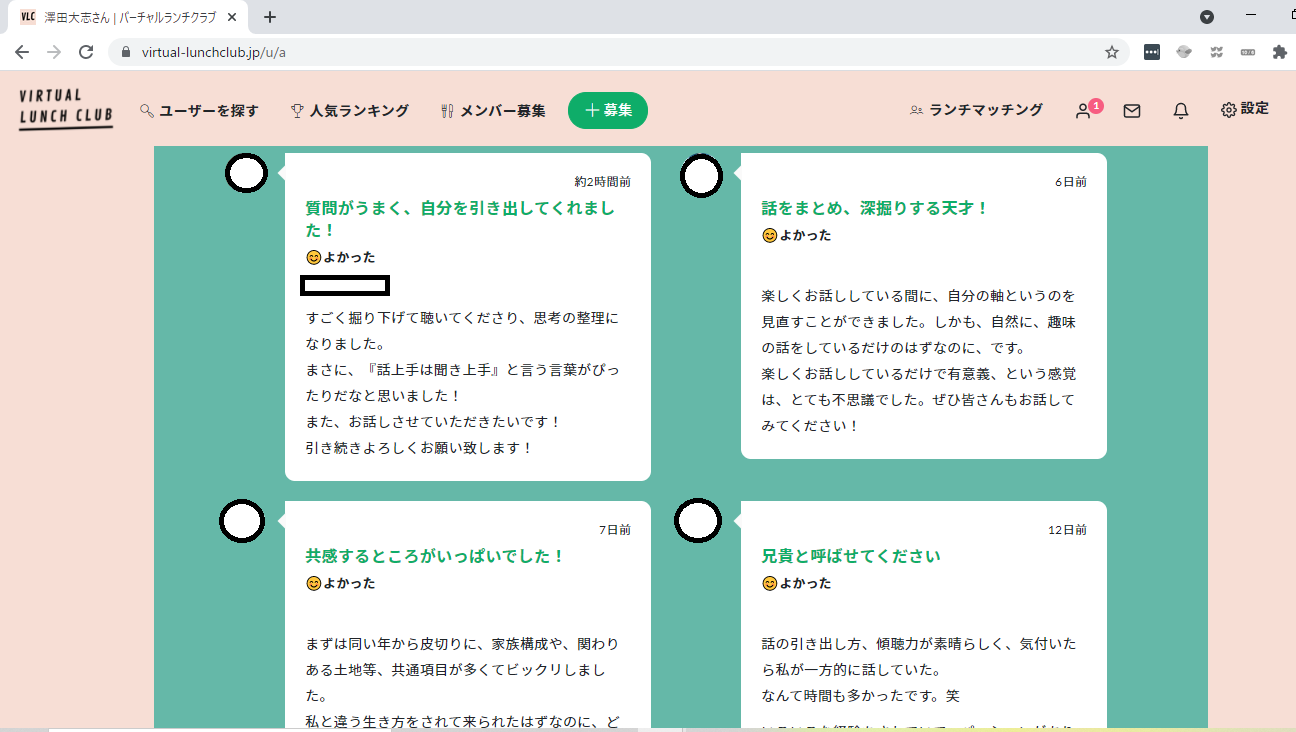Open 人気ランキング page
1296x732 pixels.
[350, 111]
